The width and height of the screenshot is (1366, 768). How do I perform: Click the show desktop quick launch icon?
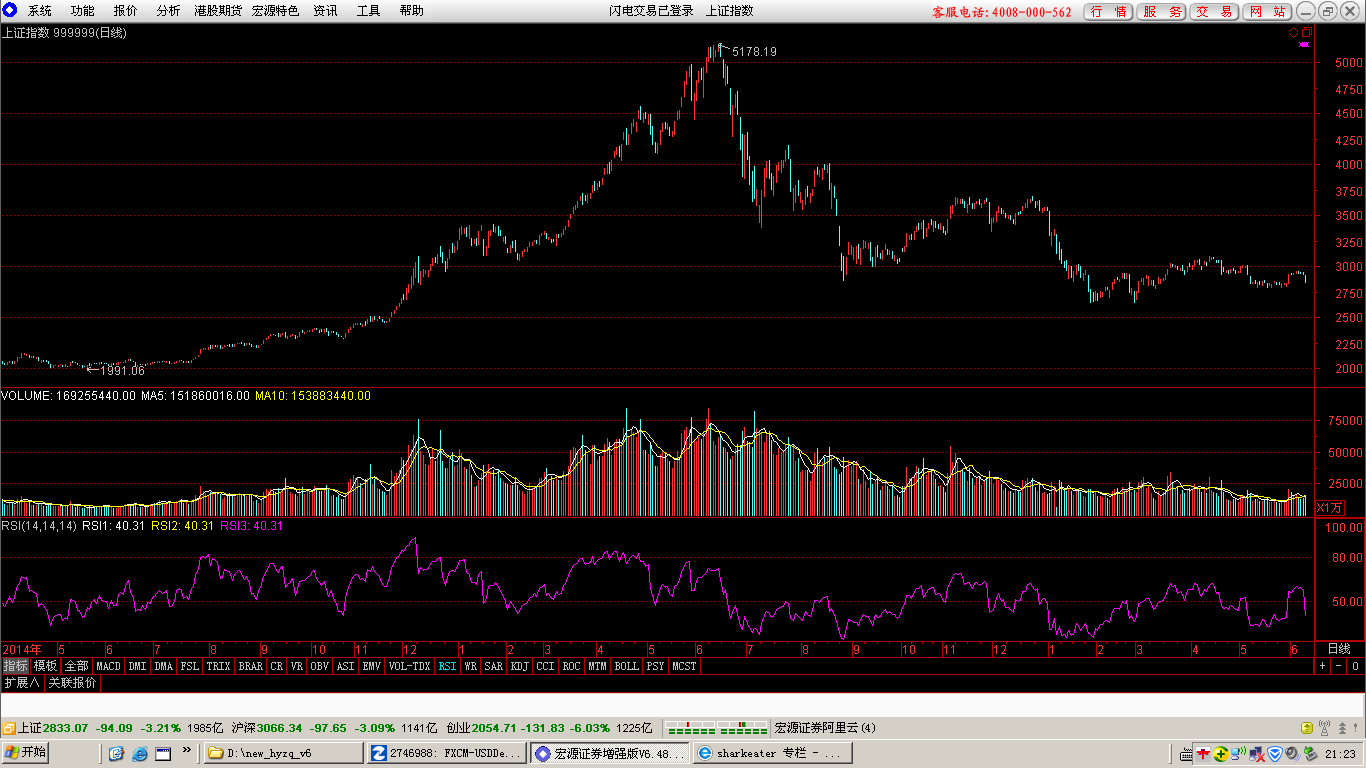162,753
